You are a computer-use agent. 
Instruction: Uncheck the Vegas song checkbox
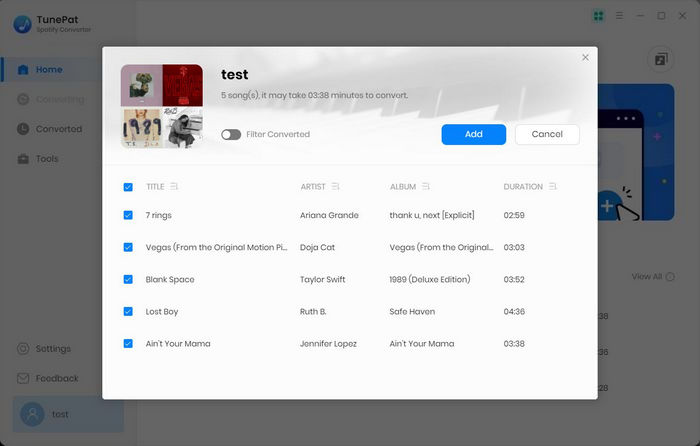[x=128, y=247]
